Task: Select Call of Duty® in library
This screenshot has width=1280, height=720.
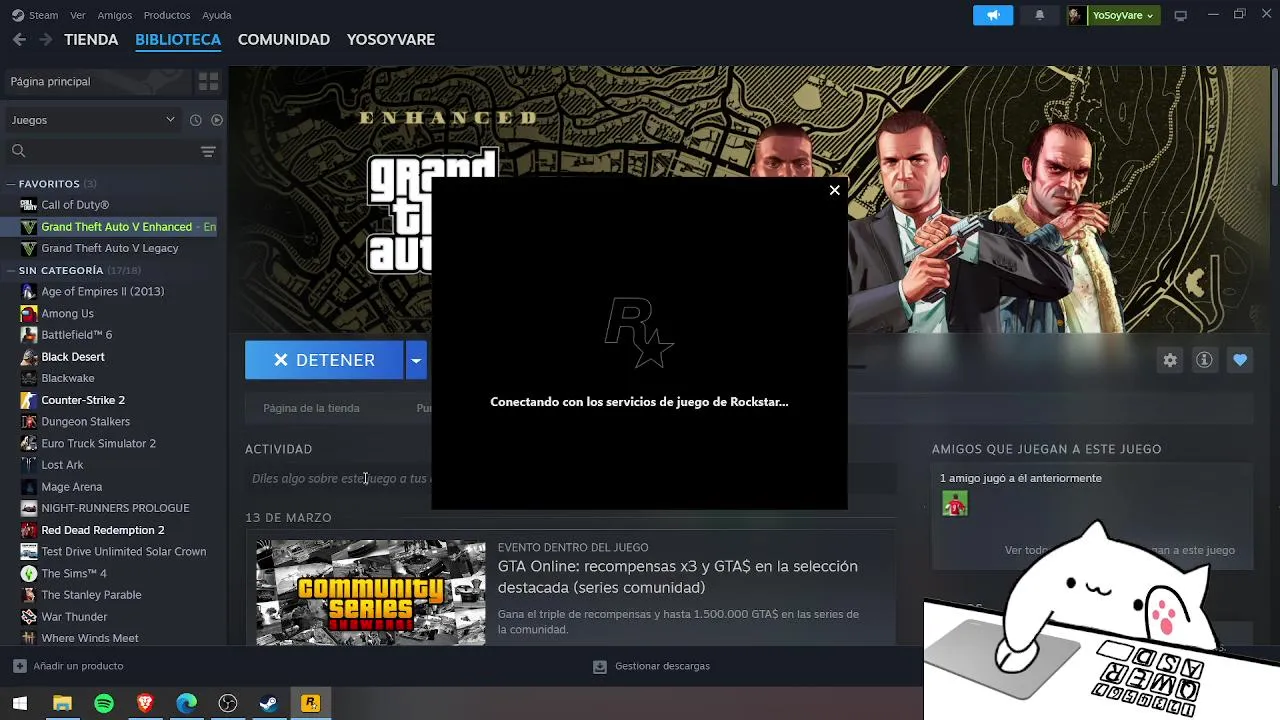Action: point(75,205)
